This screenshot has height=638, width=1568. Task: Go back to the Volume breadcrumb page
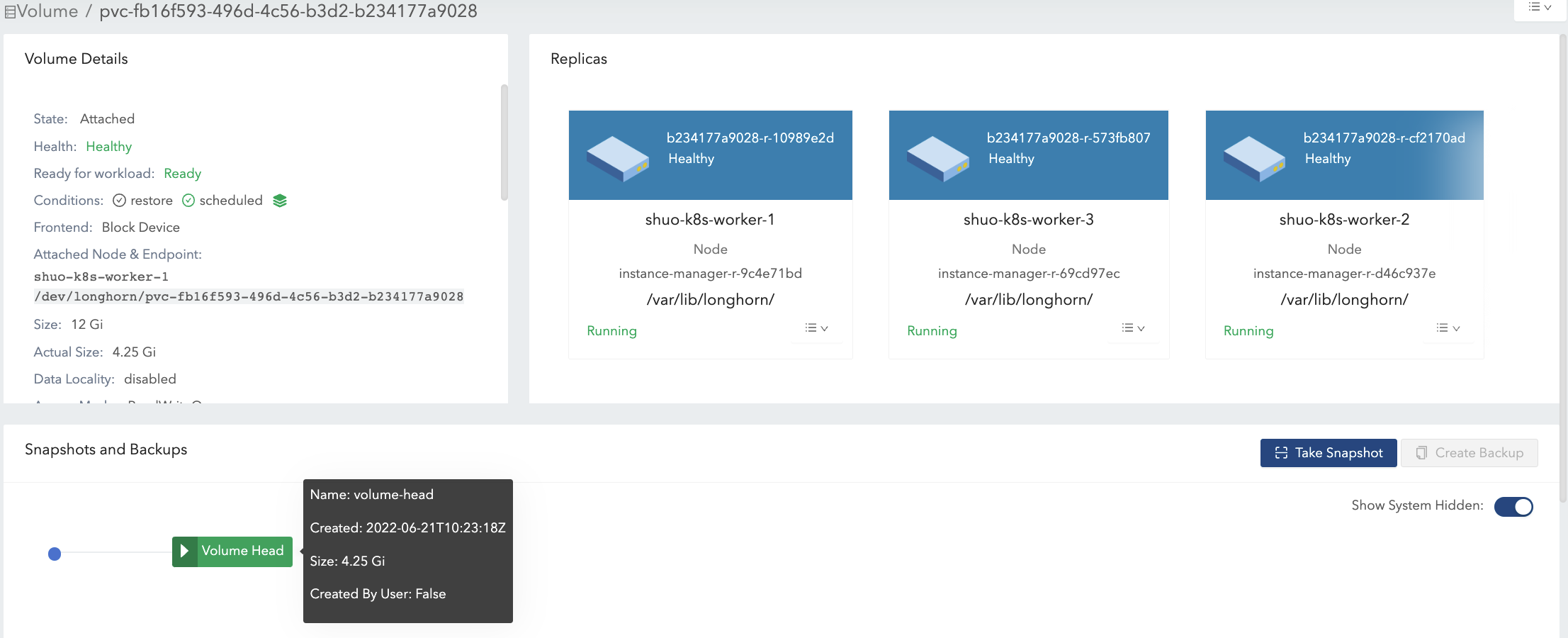point(47,11)
